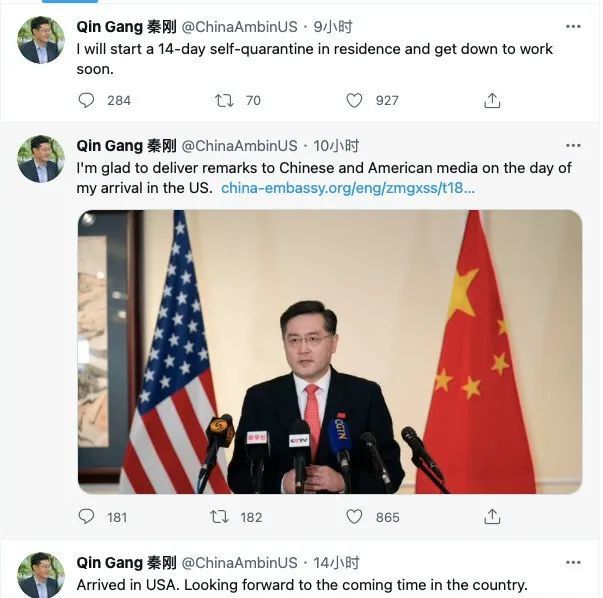Open more options on the 14小时 tweet
The image size is (603, 598).
573,563
